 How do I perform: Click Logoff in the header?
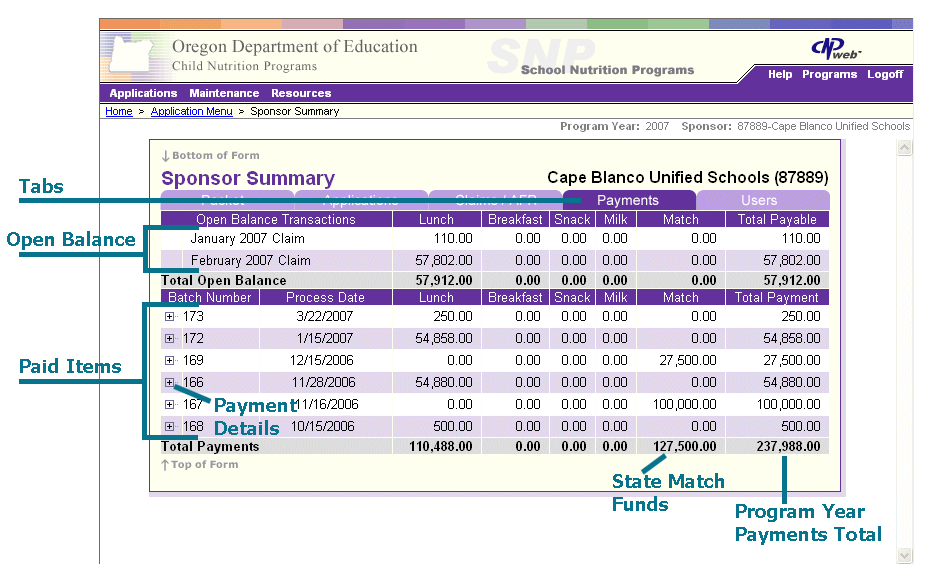[885, 74]
